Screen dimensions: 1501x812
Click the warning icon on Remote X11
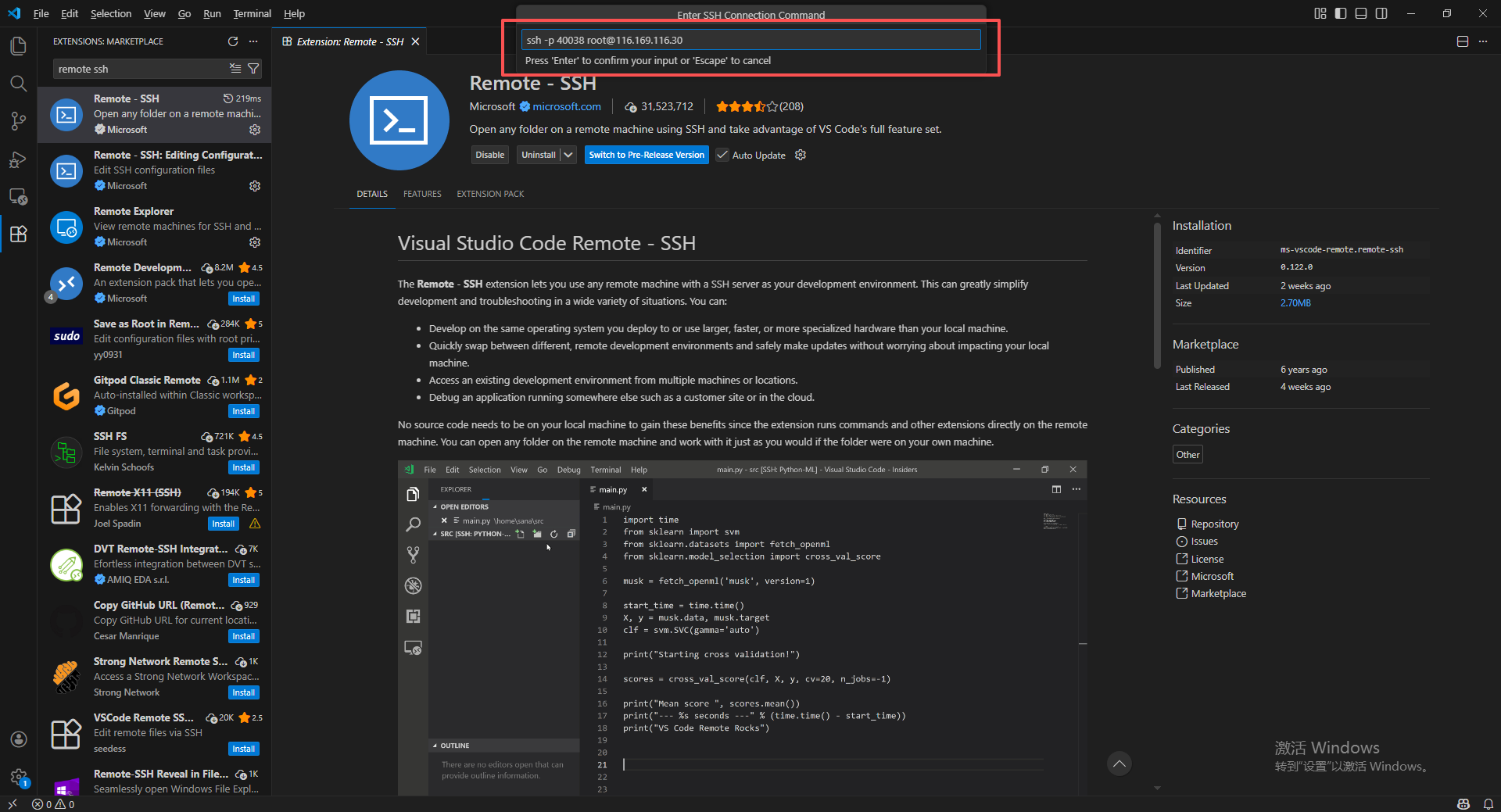click(255, 524)
